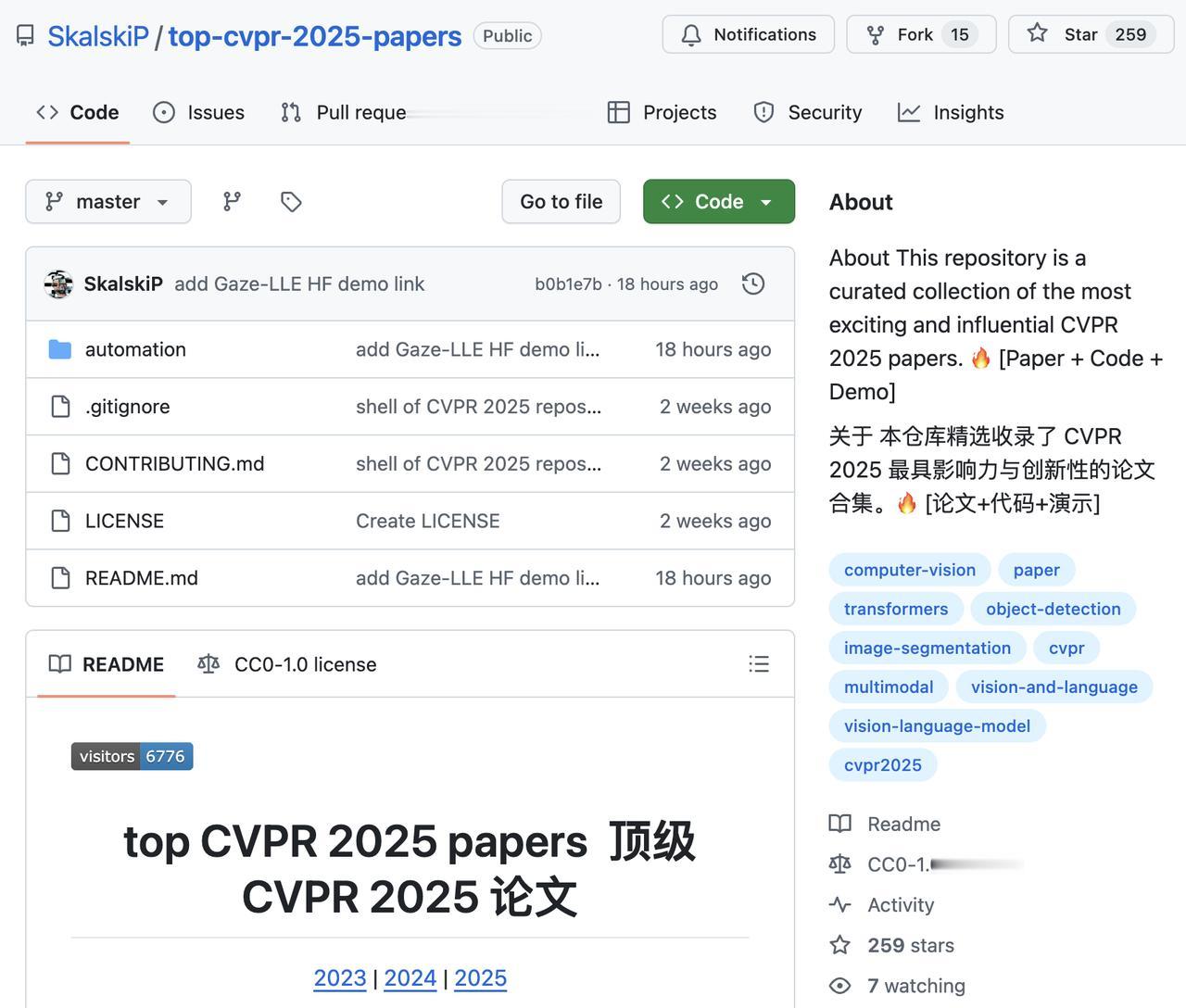The width and height of the screenshot is (1186, 1008).
Task: Open the CONTRIBUTING.md file
Action: (175, 463)
